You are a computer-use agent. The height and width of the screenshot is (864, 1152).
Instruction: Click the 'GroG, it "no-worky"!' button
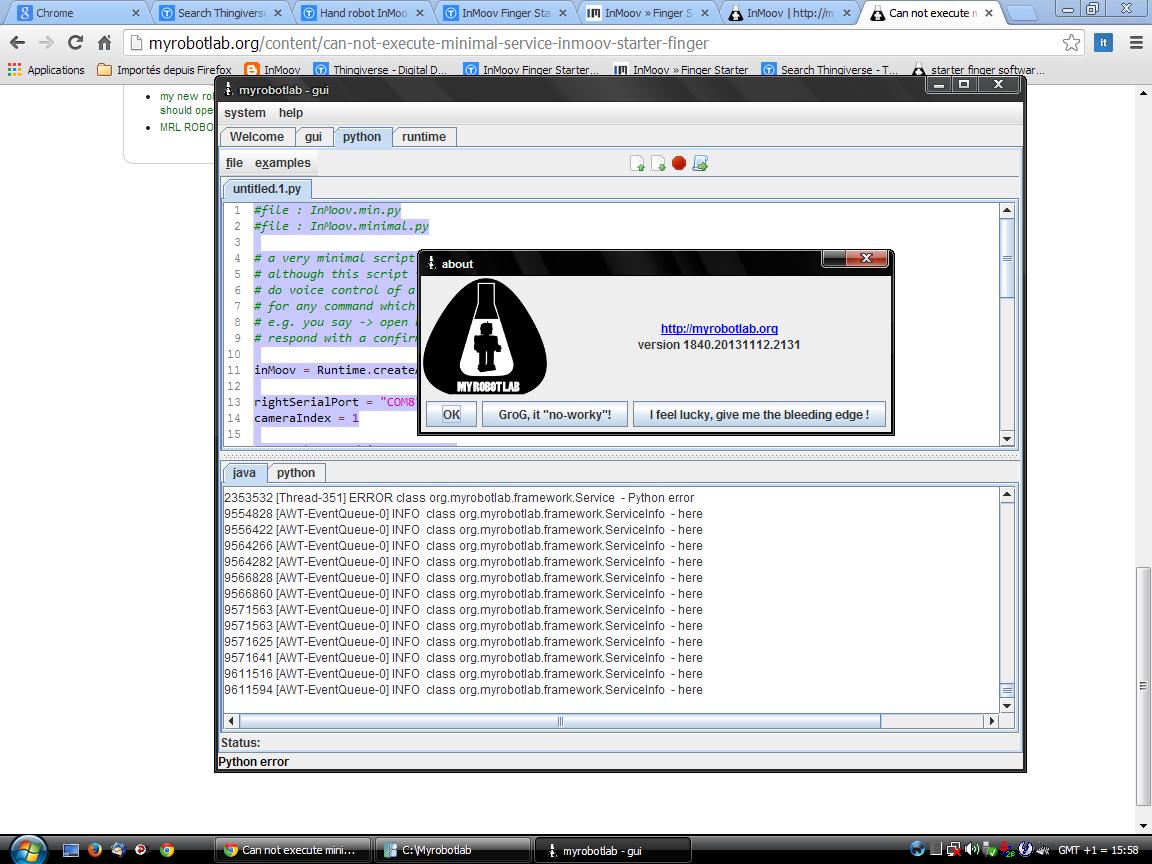555,414
